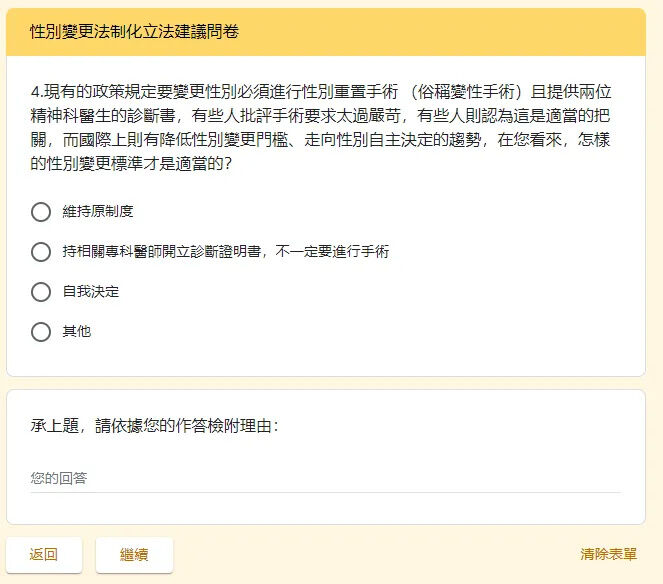Select the 維持原制度 radio button
The image size is (663, 584).
(41, 212)
